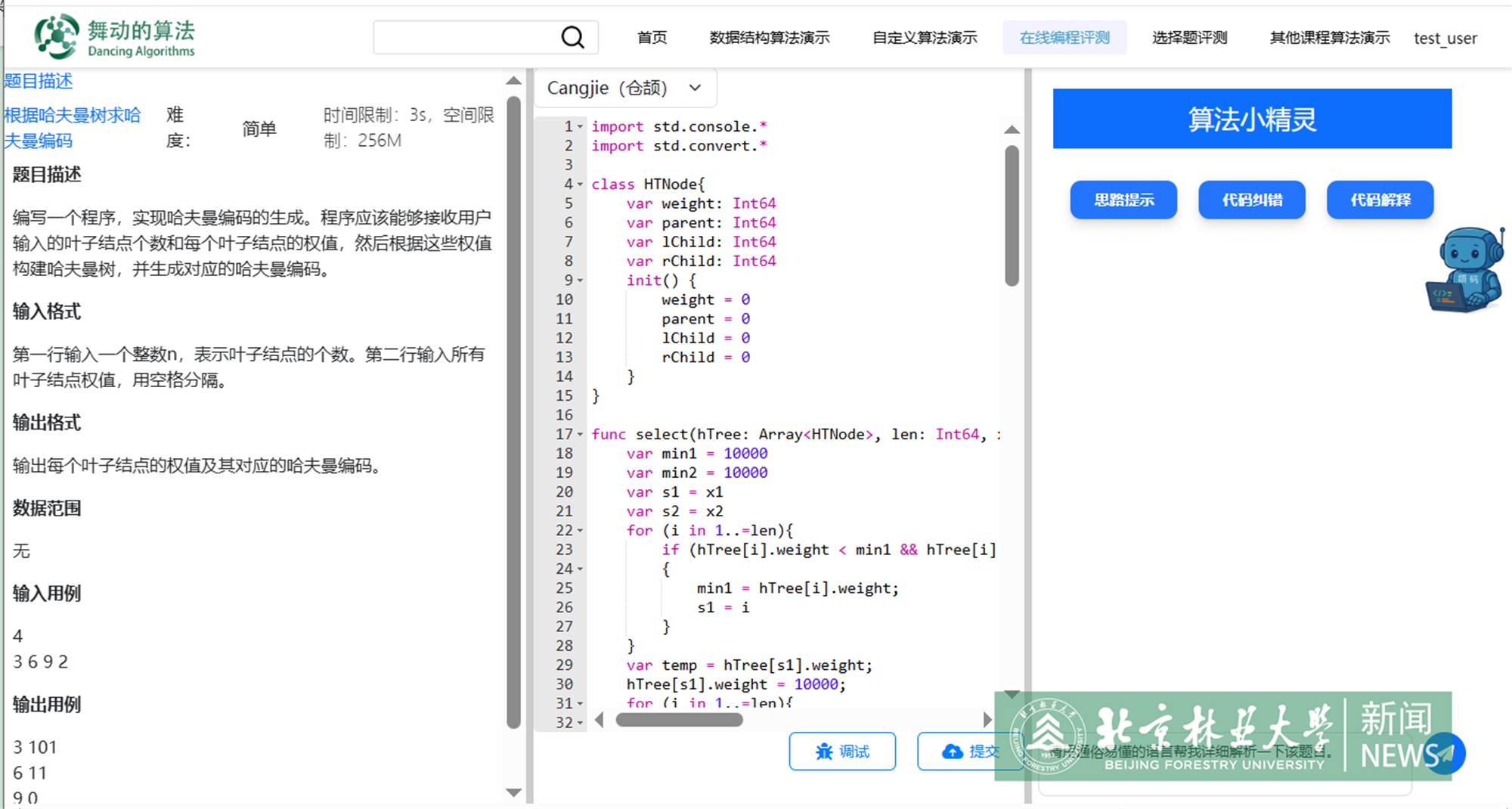Switch to 数据结构算法演示 menu item
This screenshot has width=1512, height=809.
point(770,38)
